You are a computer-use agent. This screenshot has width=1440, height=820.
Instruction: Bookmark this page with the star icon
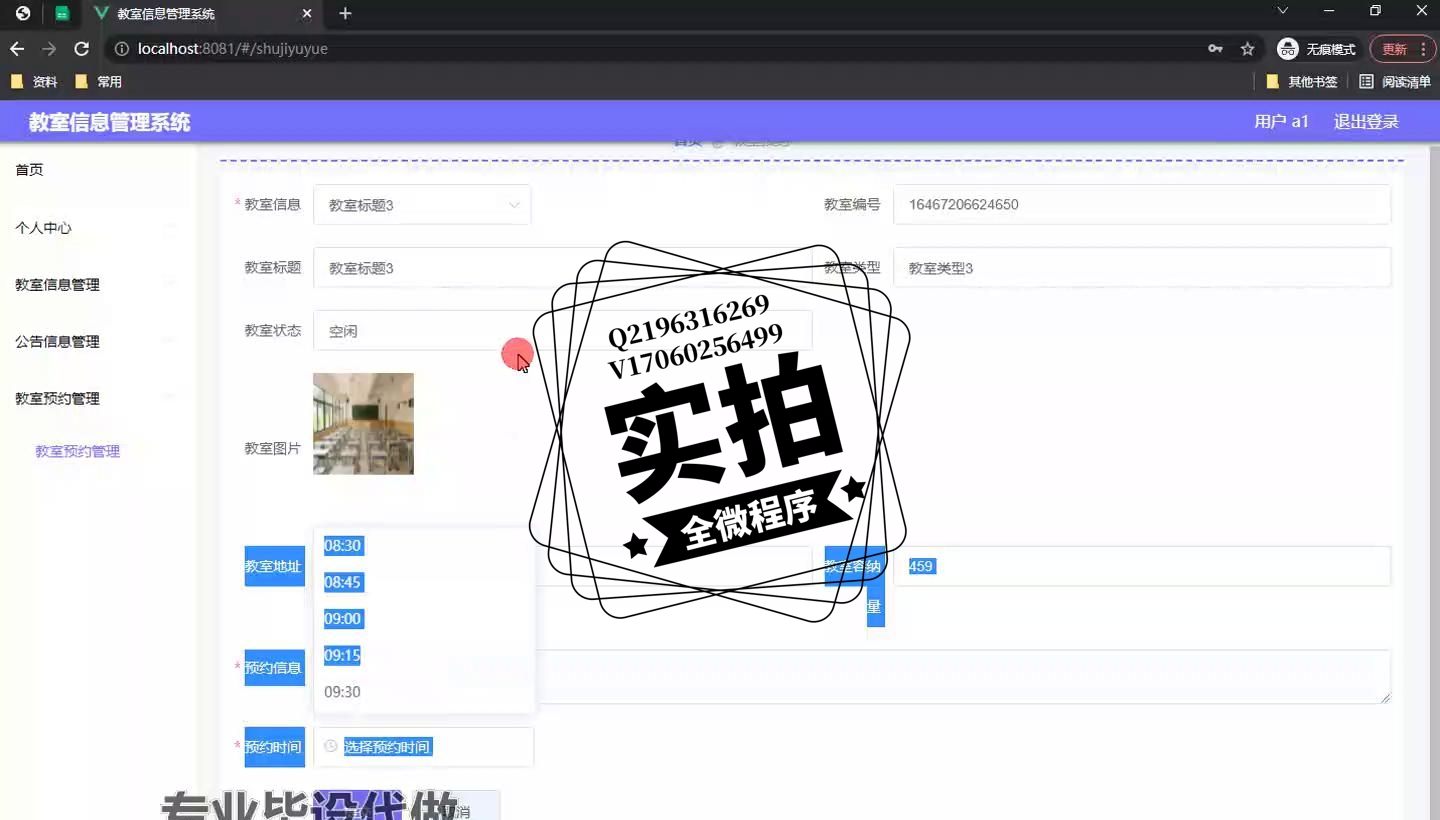click(1247, 49)
